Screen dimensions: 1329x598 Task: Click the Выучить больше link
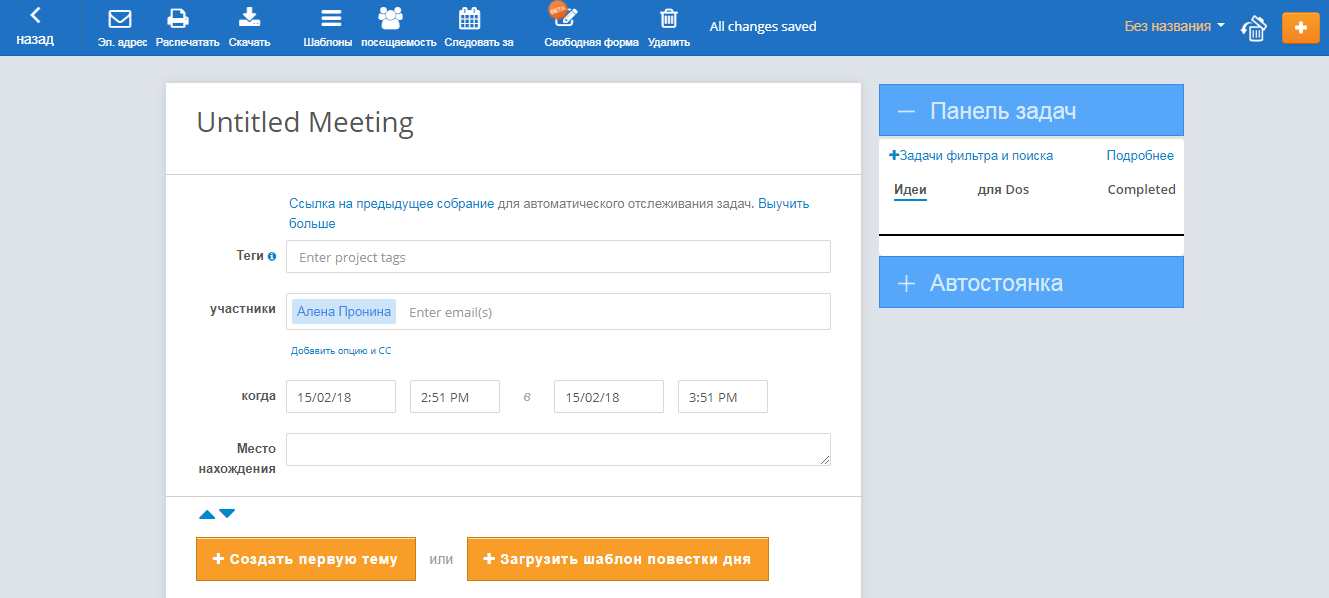(x=549, y=213)
